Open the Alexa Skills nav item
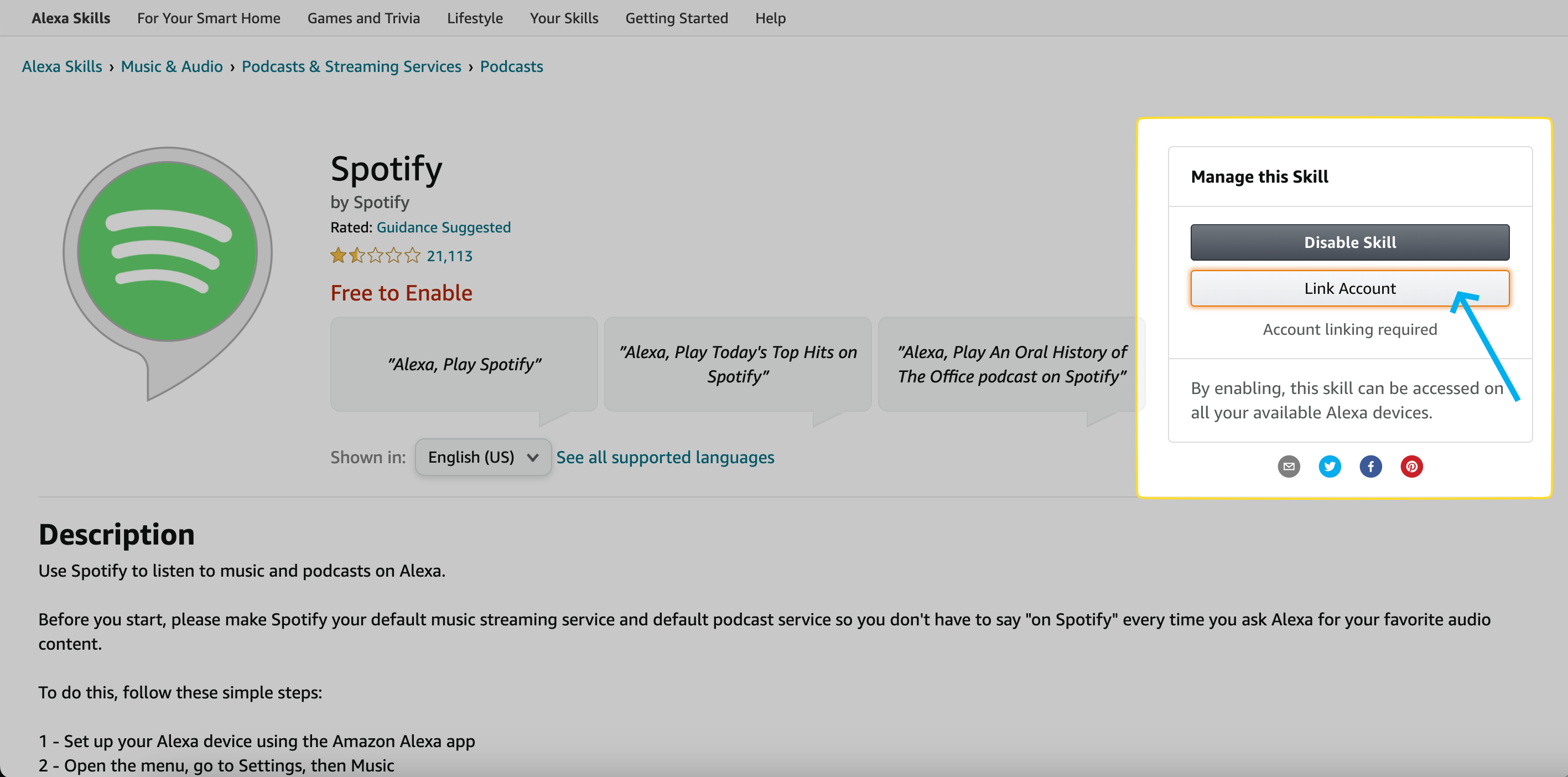Viewport: 1568px width, 777px height. [71, 18]
